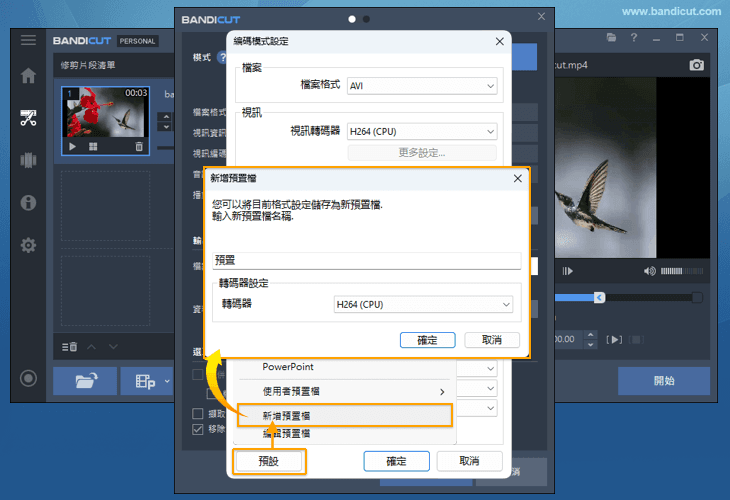This screenshot has width=730, height=500.
Task: Delete segment 1 with the trash icon
Action: (x=139, y=147)
